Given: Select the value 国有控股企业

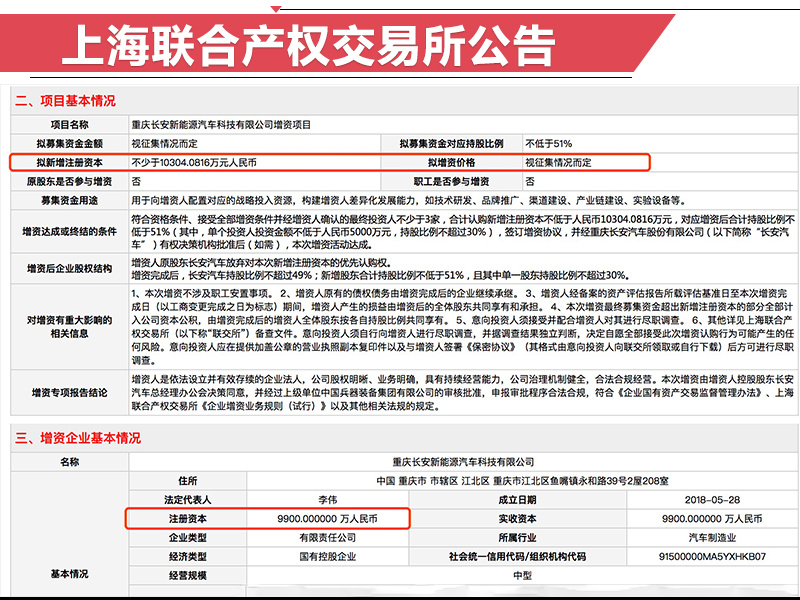Looking at the screenshot, I should (328, 556).
